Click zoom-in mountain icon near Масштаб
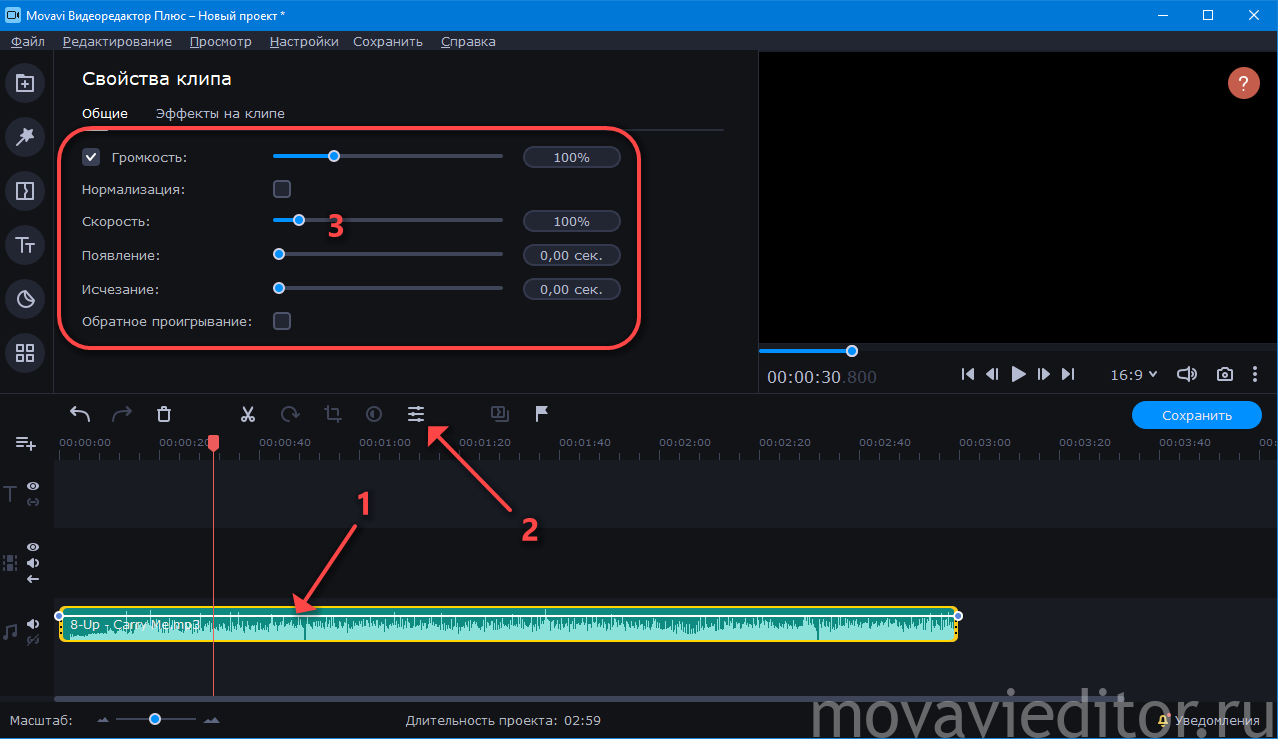The height and width of the screenshot is (739, 1278). (211, 720)
